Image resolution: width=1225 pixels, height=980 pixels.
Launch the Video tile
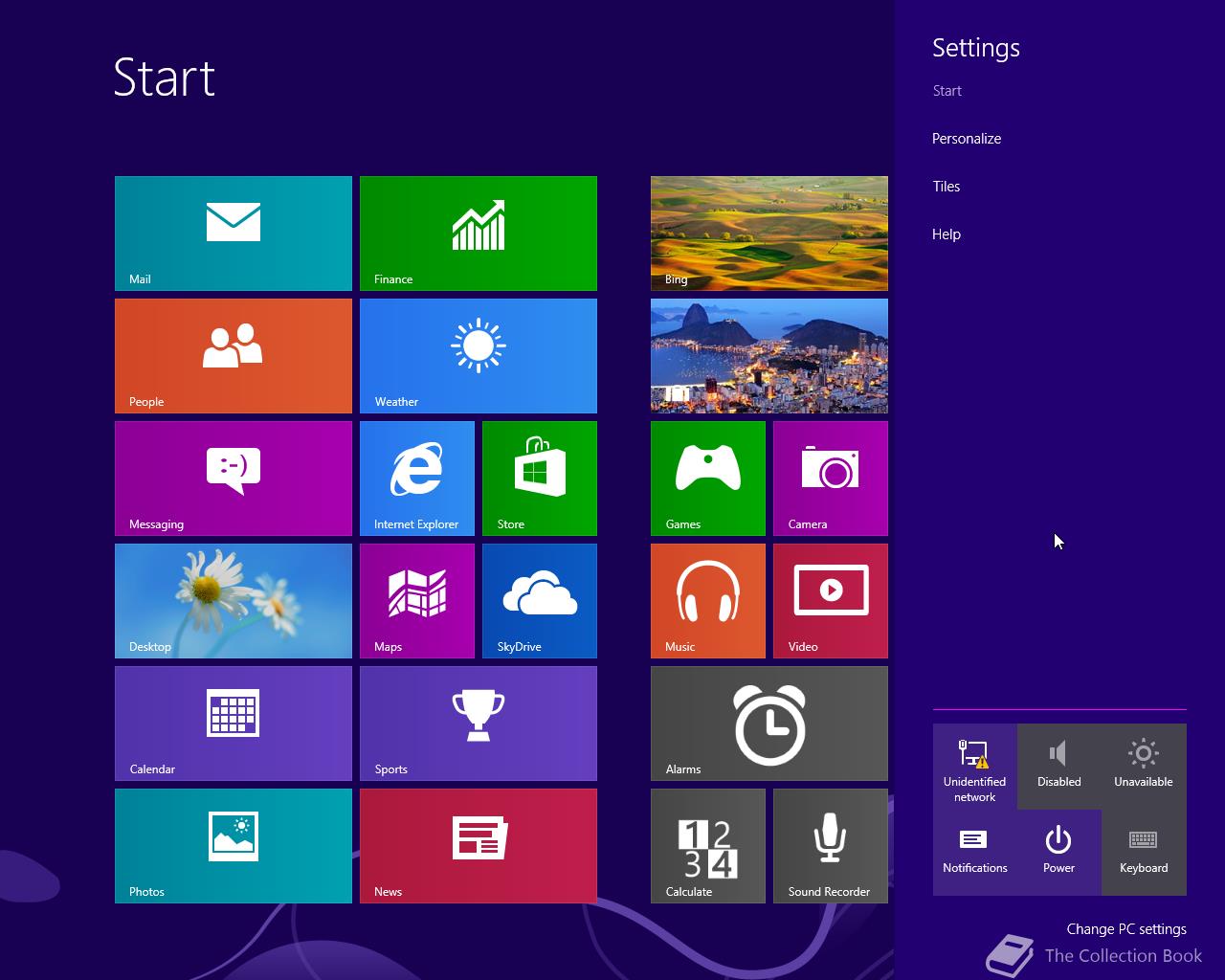(x=831, y=601)
